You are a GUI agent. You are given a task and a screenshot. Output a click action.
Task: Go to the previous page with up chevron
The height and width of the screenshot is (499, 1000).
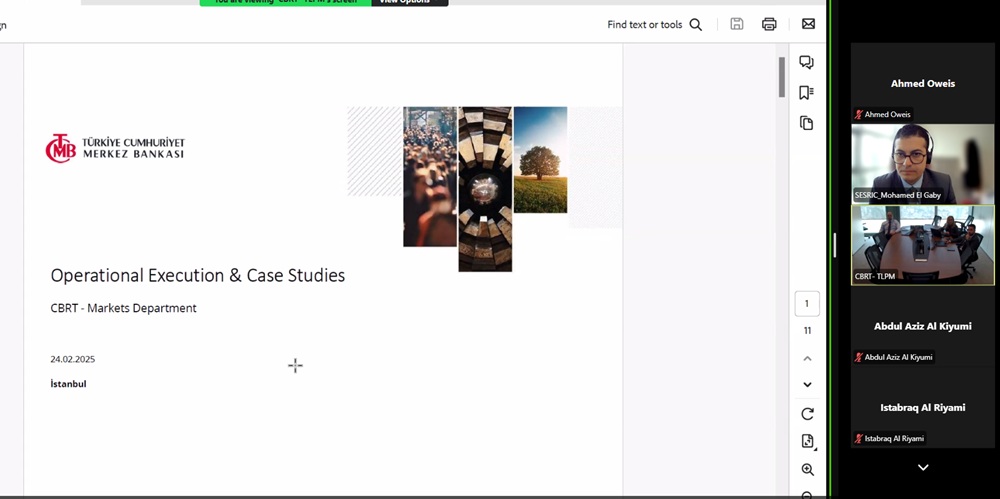pyautogui.click(x=807, y=358)
